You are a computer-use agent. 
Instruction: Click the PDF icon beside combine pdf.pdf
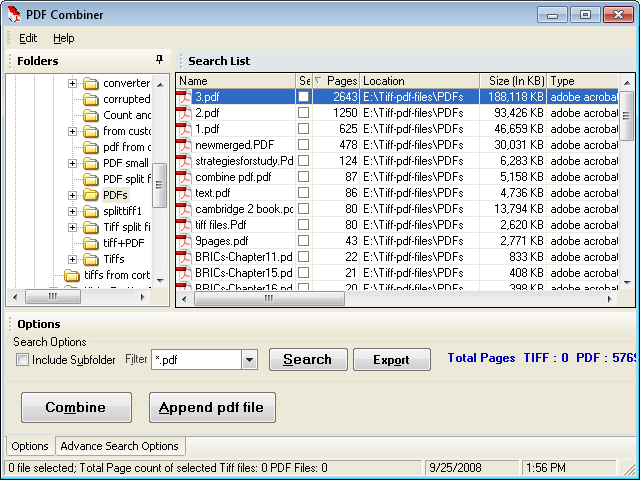click(184, 177)
